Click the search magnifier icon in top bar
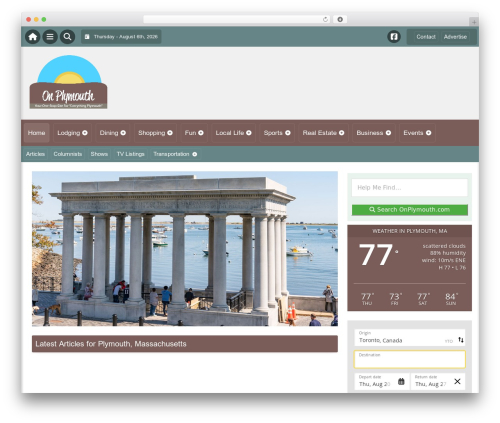 67,37
